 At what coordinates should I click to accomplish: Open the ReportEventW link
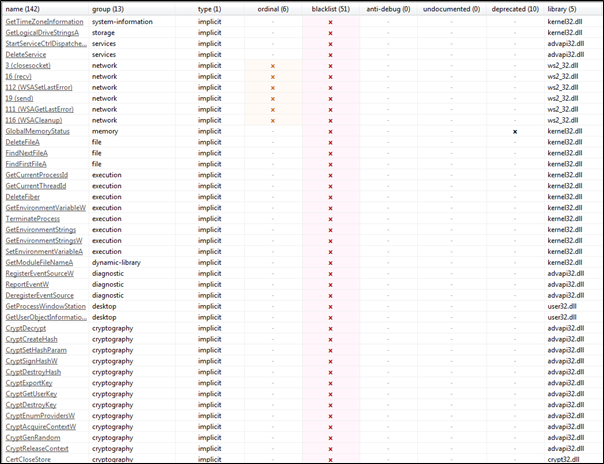27,285
